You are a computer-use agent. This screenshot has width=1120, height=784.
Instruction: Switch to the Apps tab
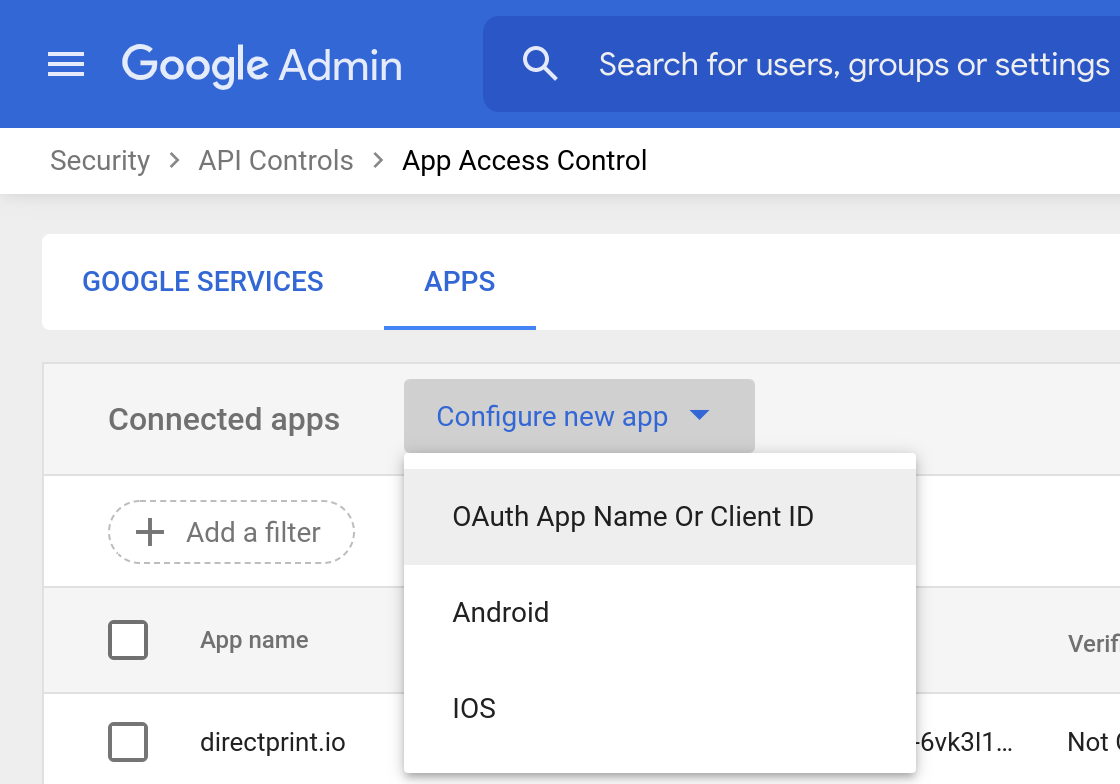pos(460,281)
